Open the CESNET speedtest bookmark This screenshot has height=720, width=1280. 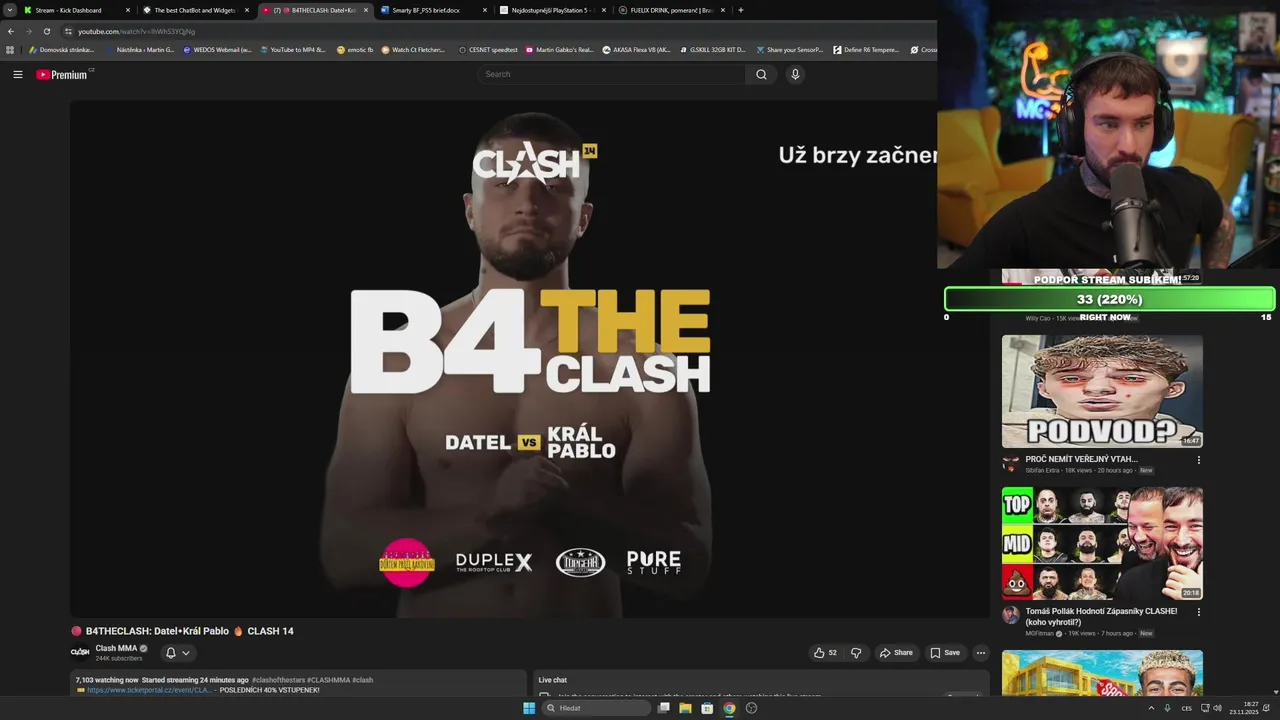[x=488, y=49]
